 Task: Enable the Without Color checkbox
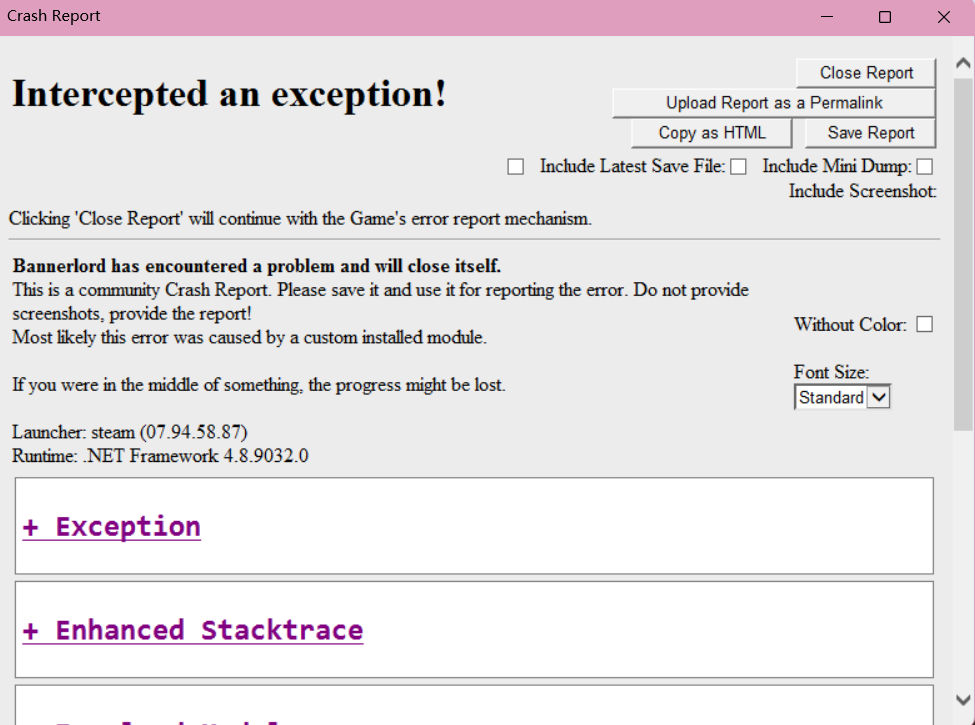click(x=925, y=325)
